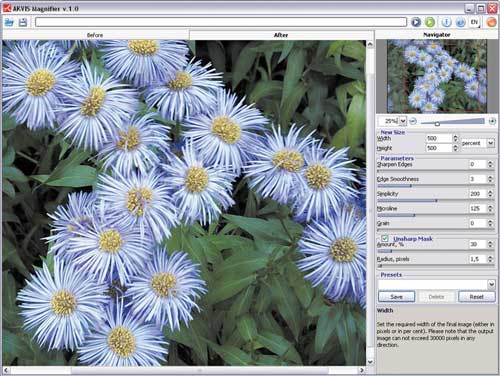
Task: Click the Radius value field showing 1,5
Action: [x=477, y=259]
